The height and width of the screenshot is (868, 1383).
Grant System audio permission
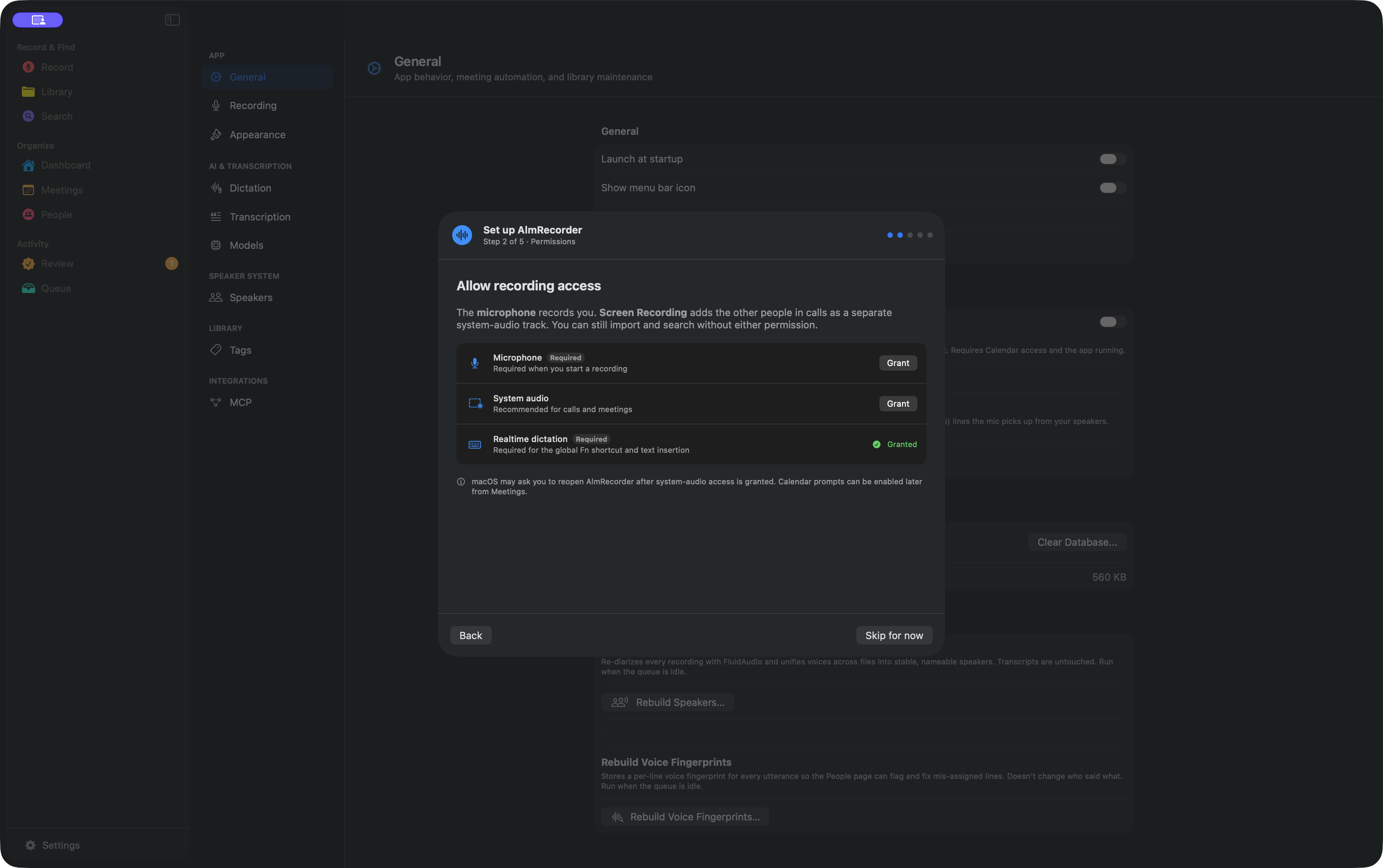pos(898,404)
